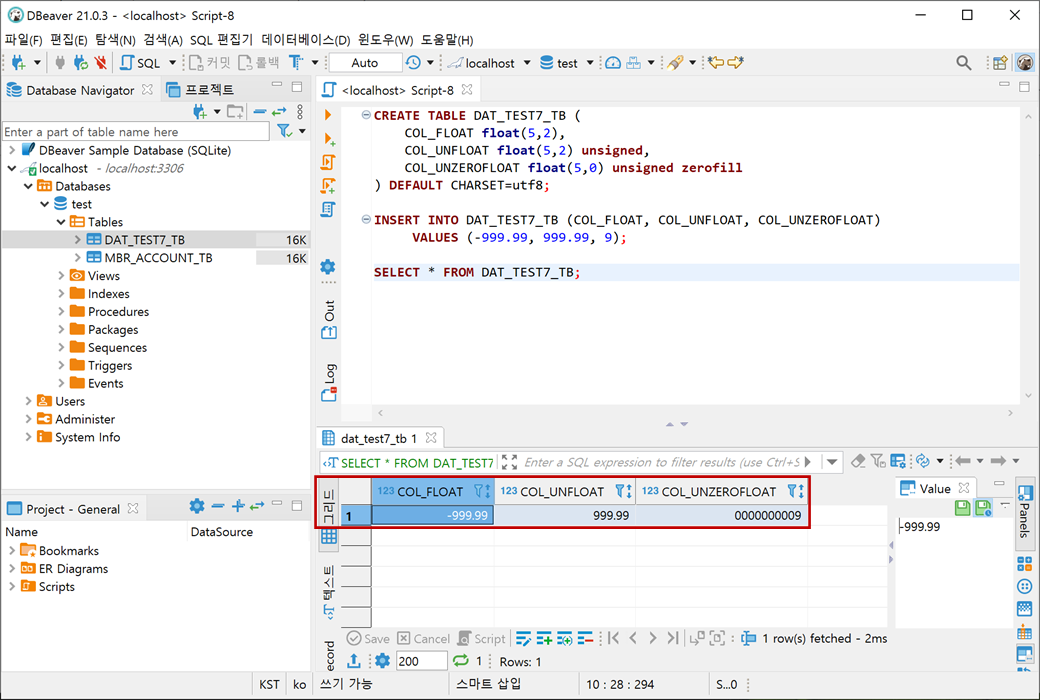
Task: Collapse the CREATE TABLE code fold marker
Action: [365, 115]
